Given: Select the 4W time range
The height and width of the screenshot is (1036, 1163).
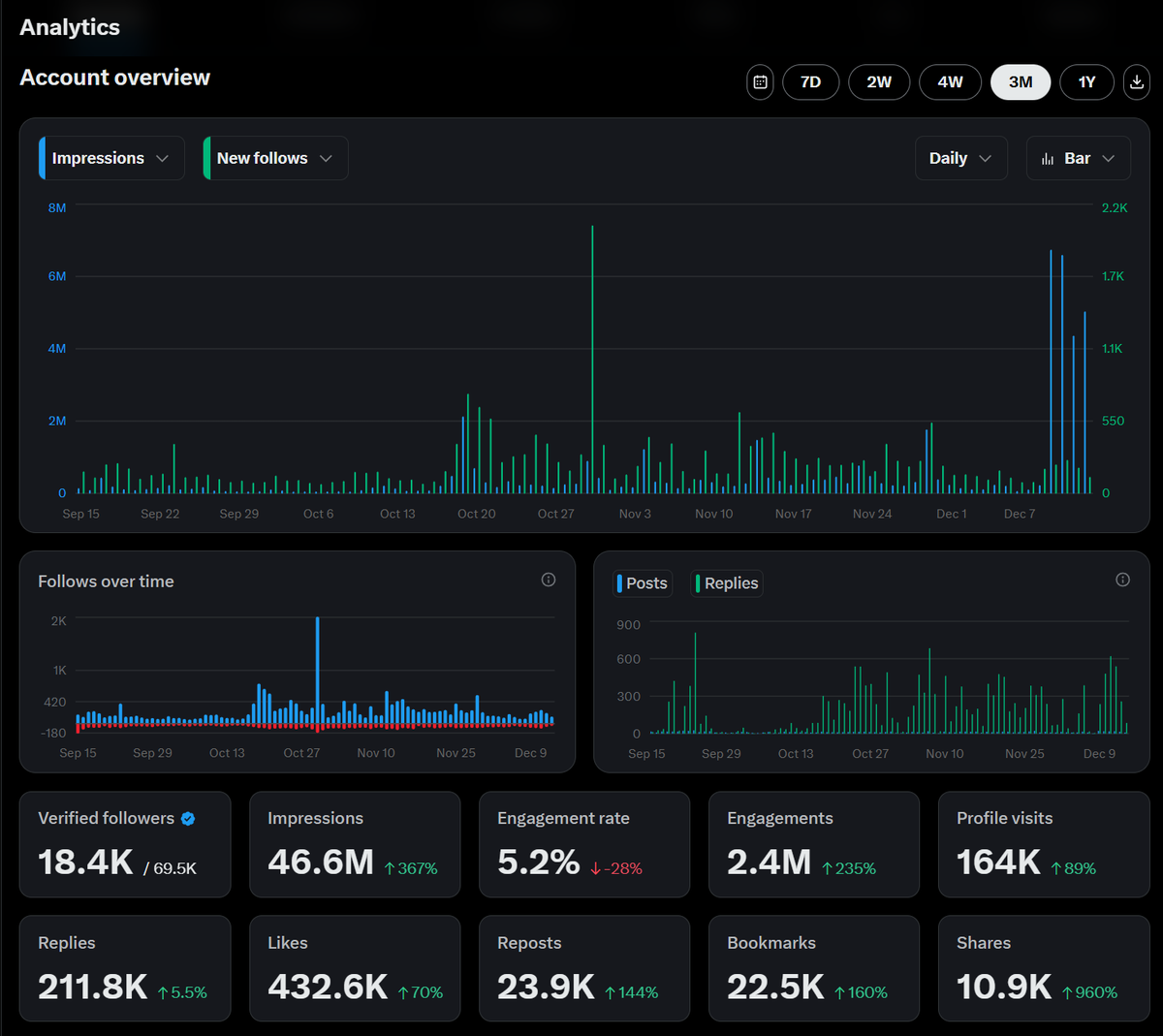Looking at the screenshot, I should pos(951,82).
